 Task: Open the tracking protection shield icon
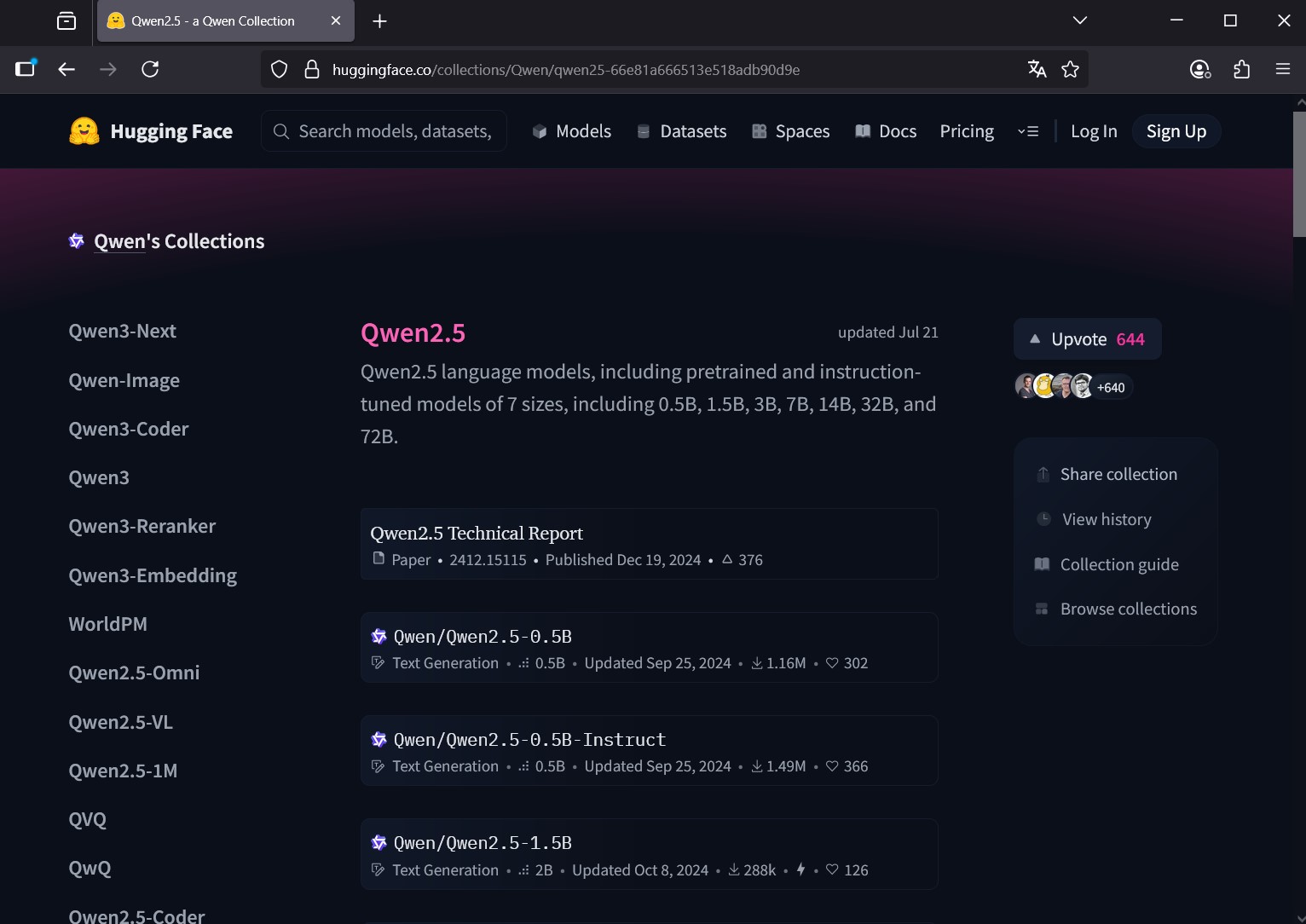pos(279,70)
